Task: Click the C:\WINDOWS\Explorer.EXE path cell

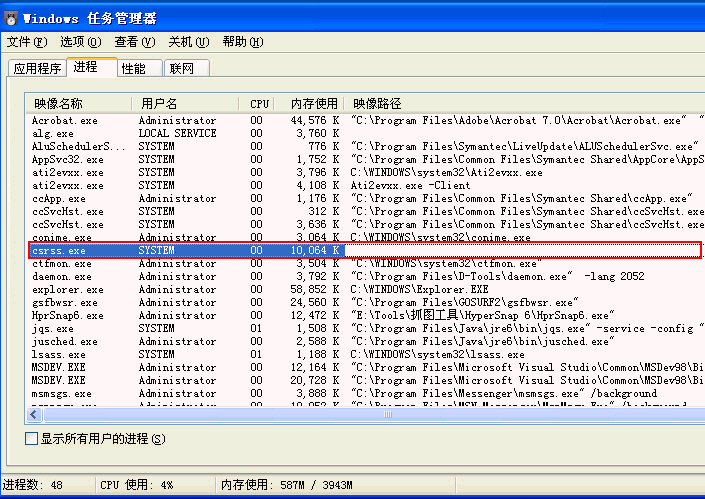Action: tap(419, 290)
